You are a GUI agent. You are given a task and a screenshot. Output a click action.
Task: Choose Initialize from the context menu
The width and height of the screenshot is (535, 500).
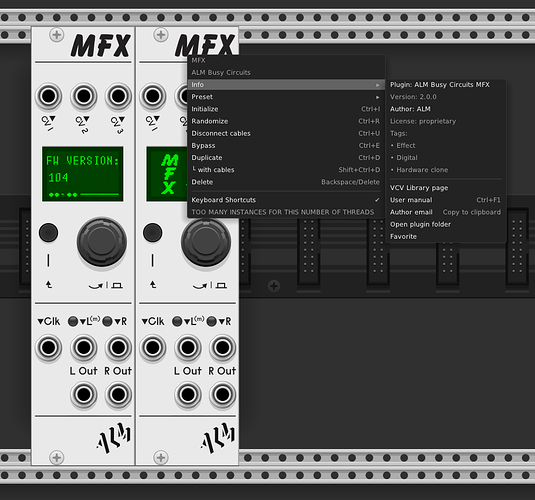[x=286, y=109]
